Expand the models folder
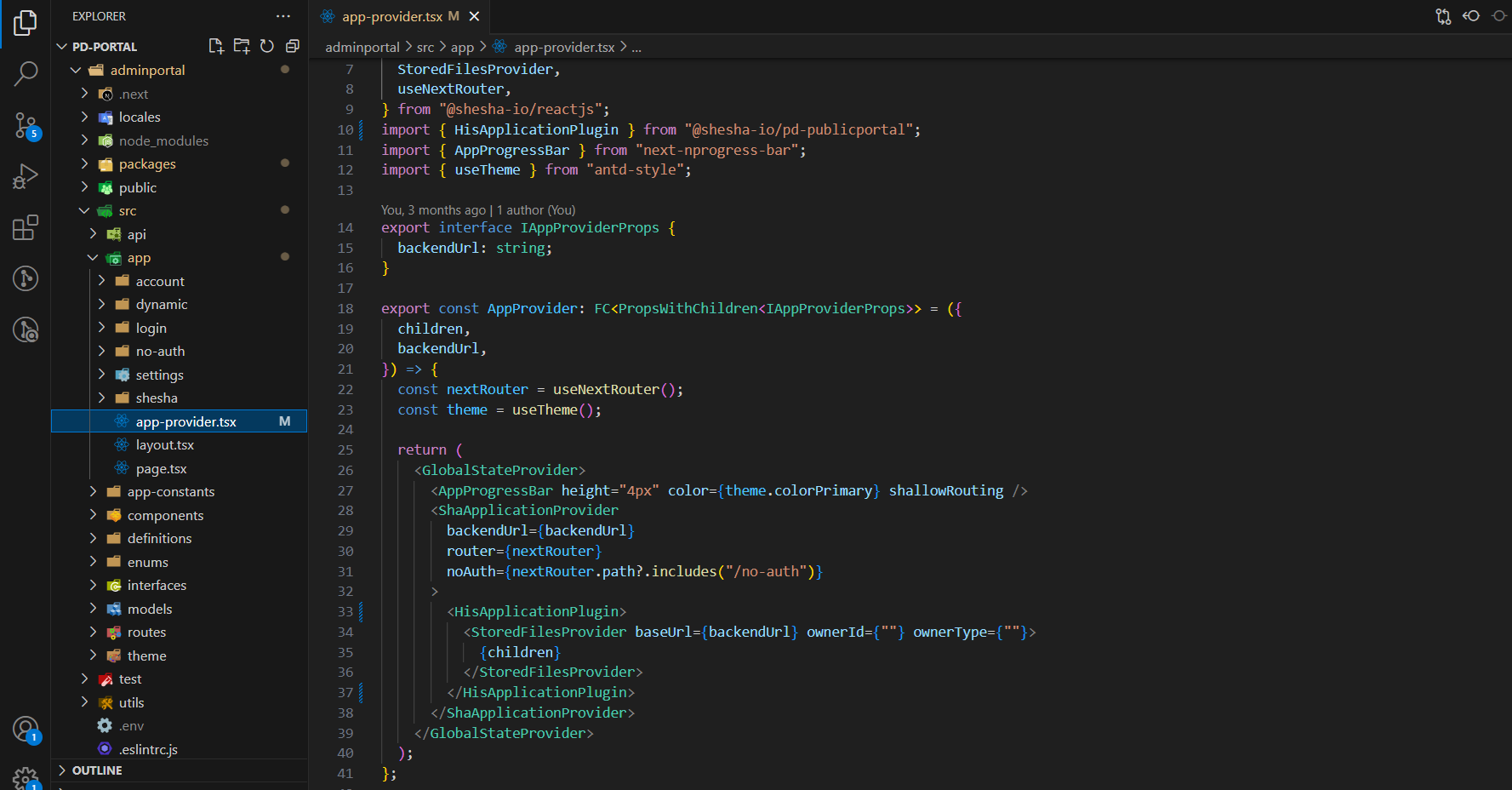This screenshot has height=790, width=1512. click(93, 609)
